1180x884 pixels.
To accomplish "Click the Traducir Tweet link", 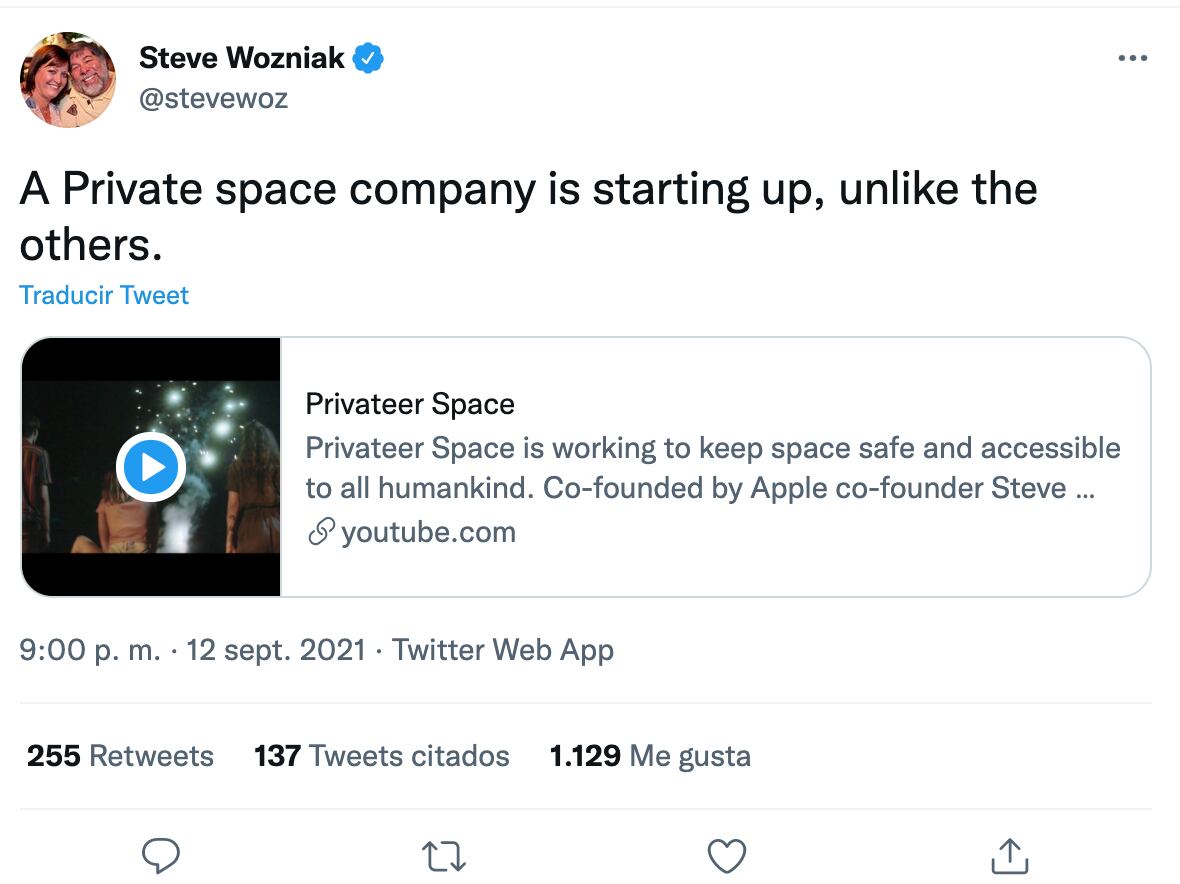I will [x=104, y=295].
